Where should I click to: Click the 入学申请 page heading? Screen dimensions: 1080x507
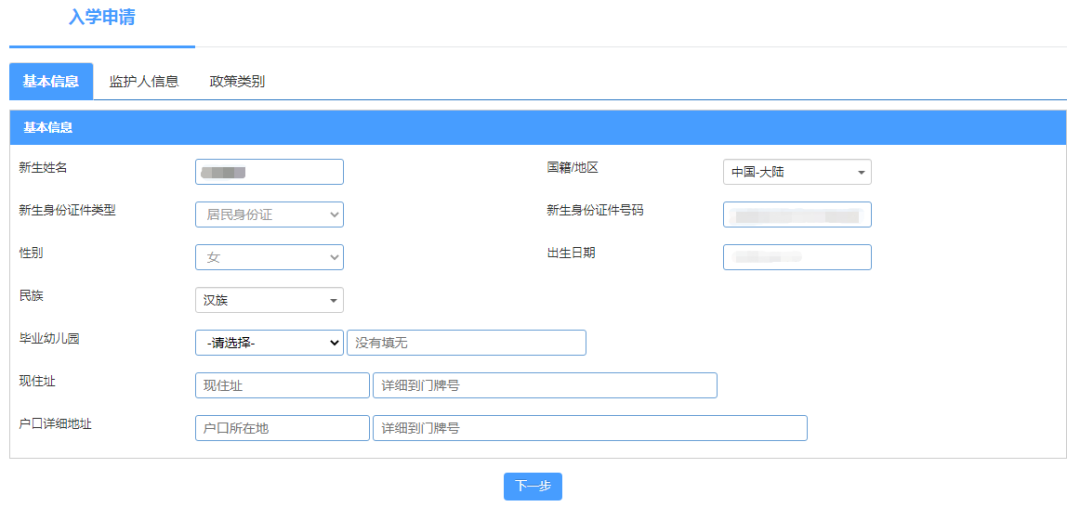click(x=102, y=17)
